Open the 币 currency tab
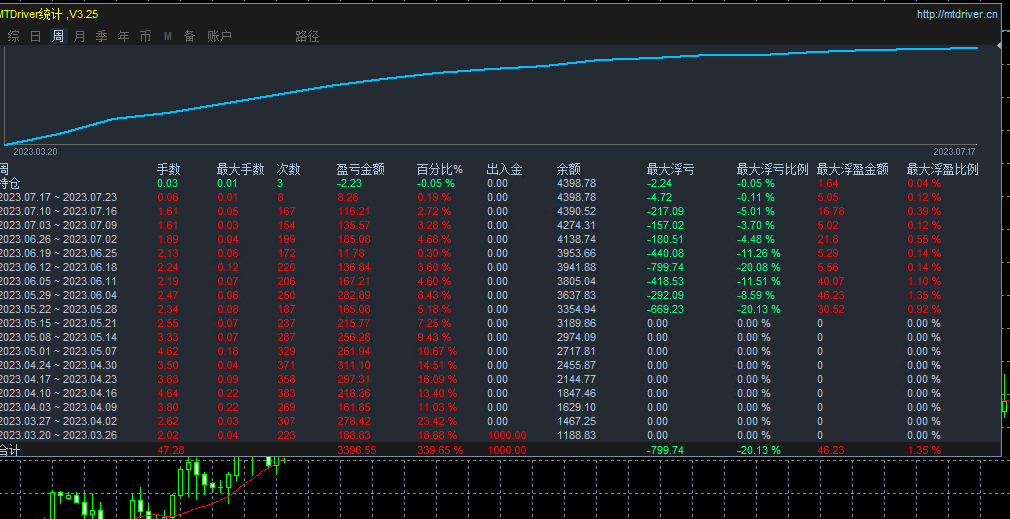Image resolution: width=1010 pixels, height=519 pixels. pos(146,37)
